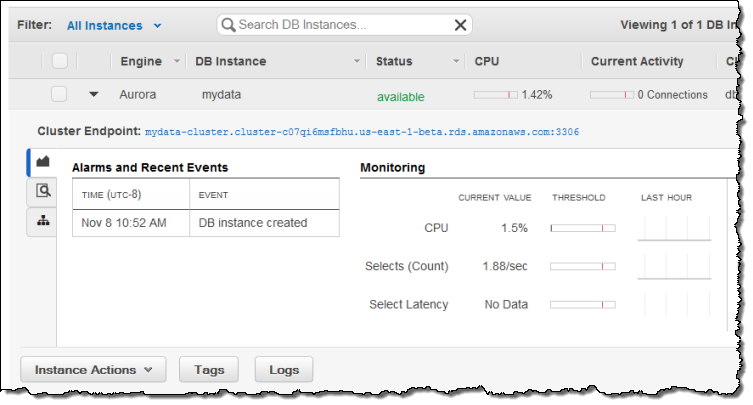The image size is (753, 405).
Task: Open the All Instances filter dropdown
Action: pos(114,25)
